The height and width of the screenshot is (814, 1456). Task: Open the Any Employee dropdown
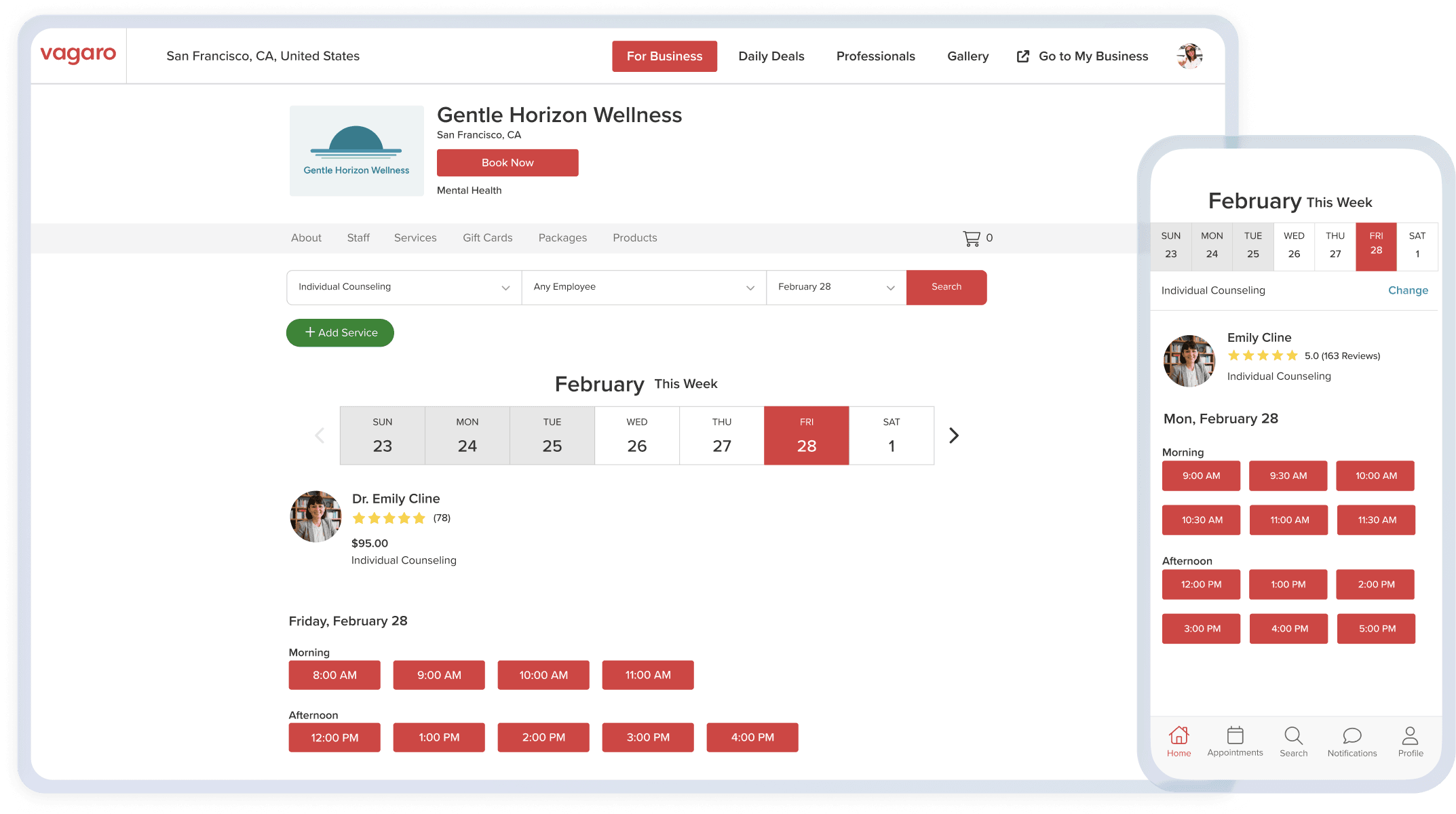[643, 287]
